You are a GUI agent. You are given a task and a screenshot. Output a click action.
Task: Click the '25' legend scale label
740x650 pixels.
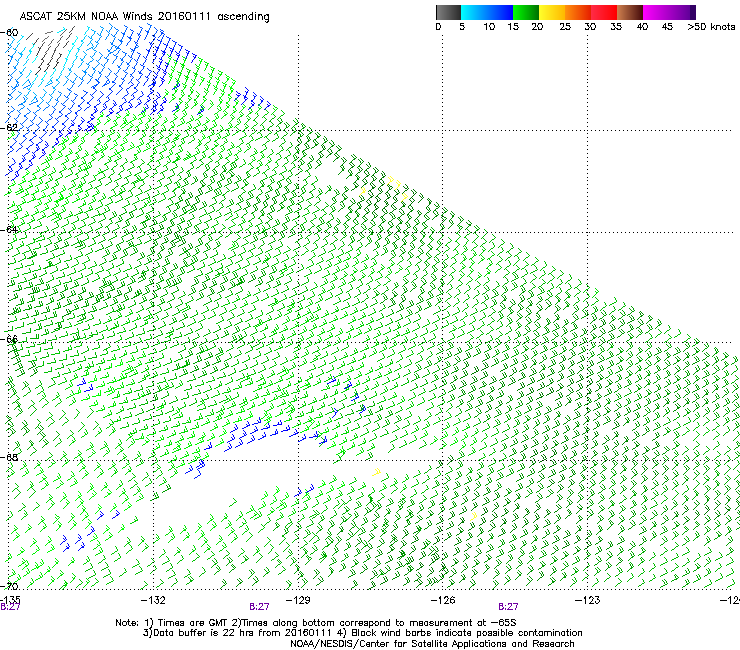point(565,27)
